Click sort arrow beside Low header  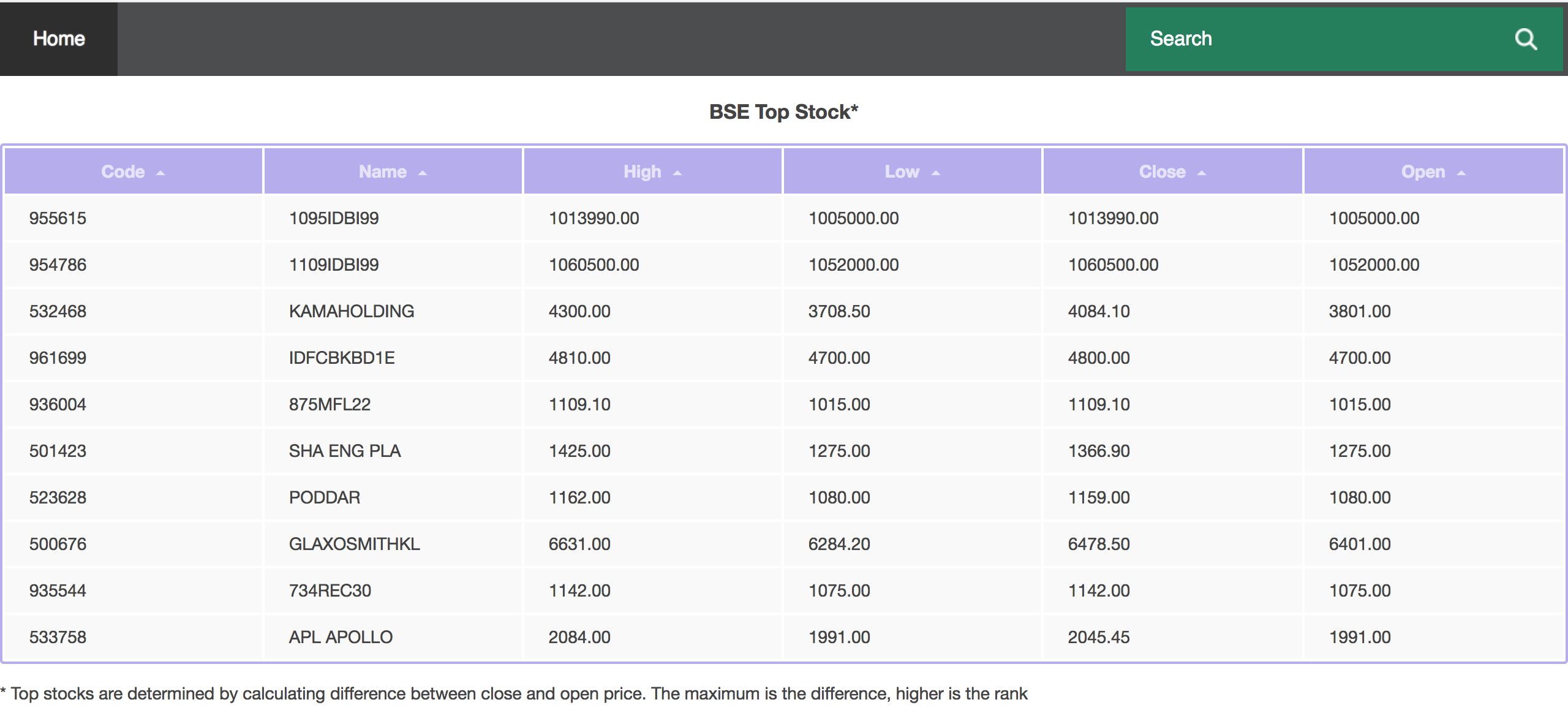coord(935,173)
